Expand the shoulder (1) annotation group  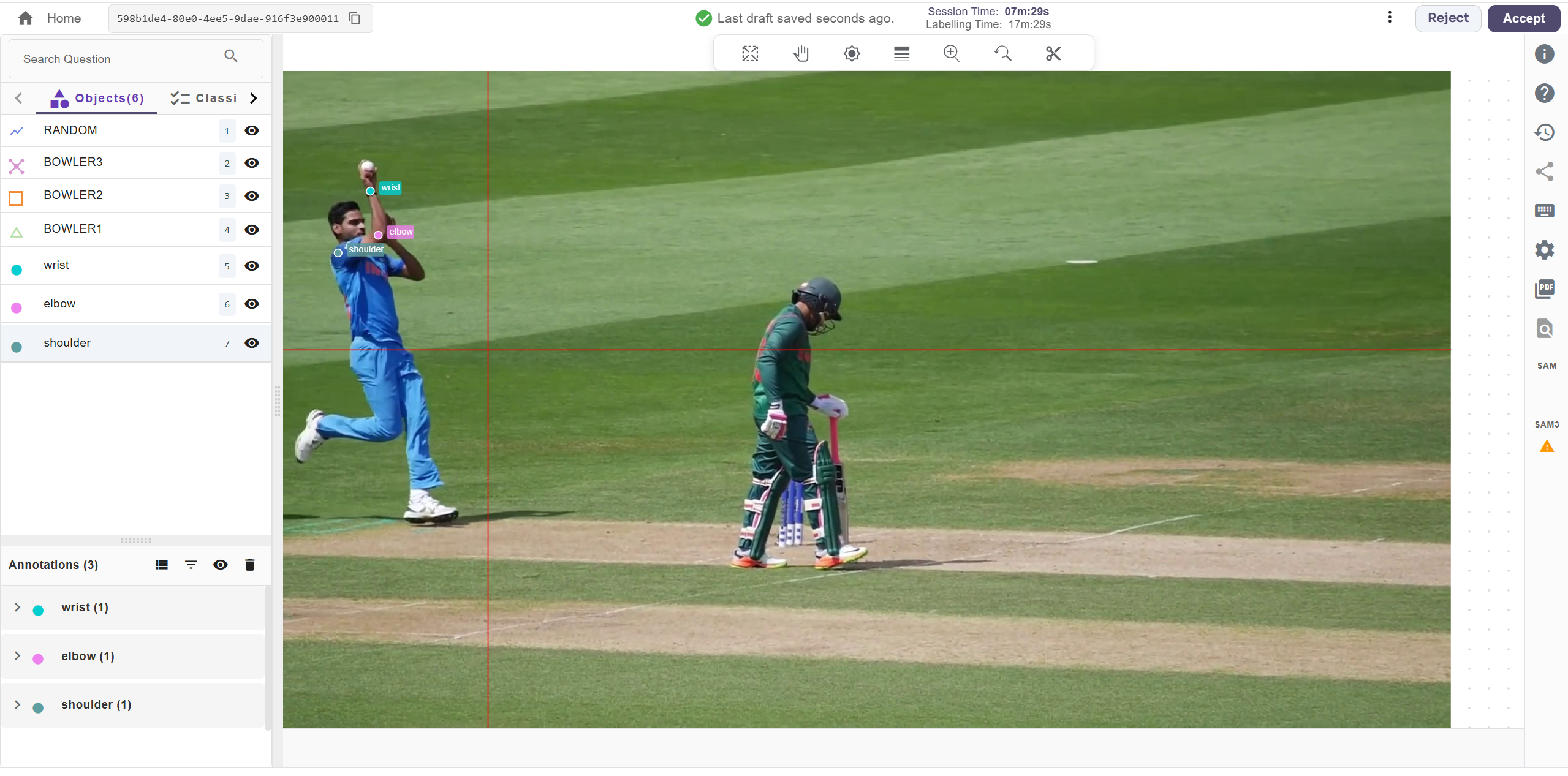(x=18, y=704)
